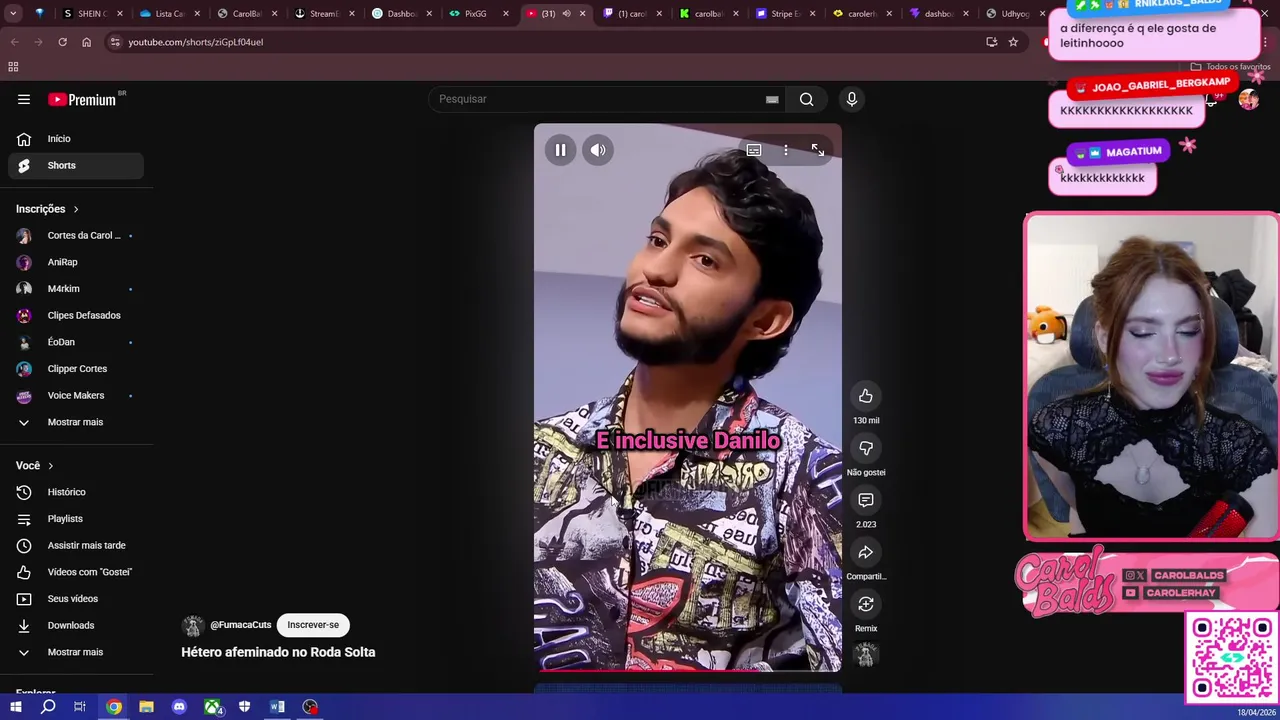
Task: Expand the Inscrições section
Action: [48, 209]
